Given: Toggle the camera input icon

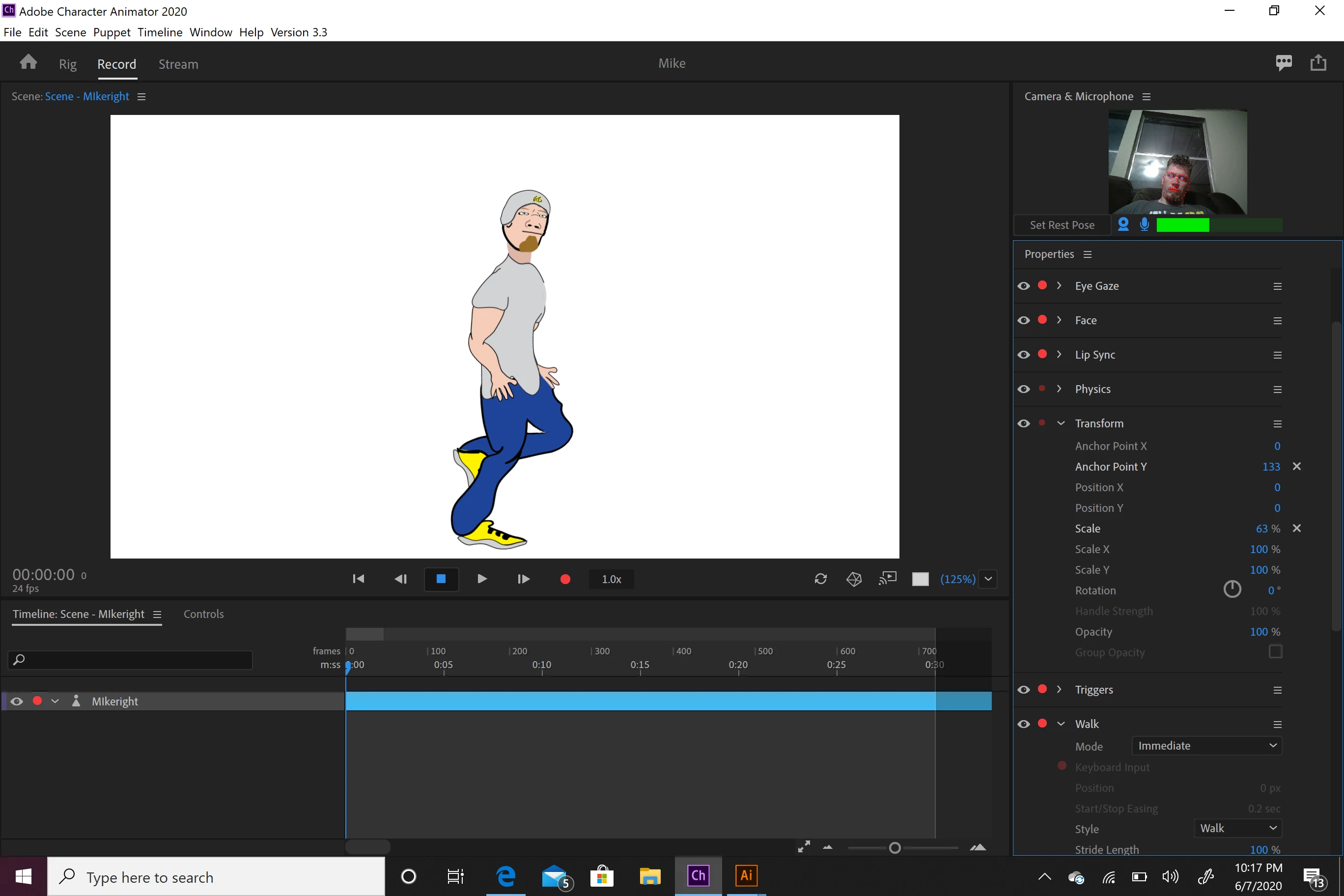Looking at the screenshot, I should click(1123, 224).
